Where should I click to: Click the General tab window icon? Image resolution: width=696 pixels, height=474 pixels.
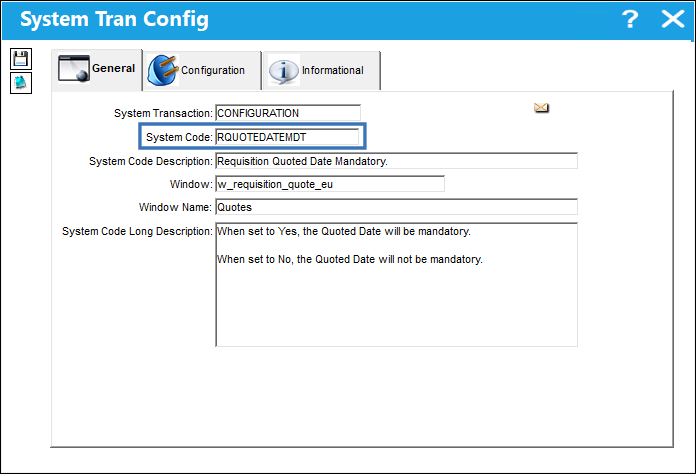tap(74, 69)
